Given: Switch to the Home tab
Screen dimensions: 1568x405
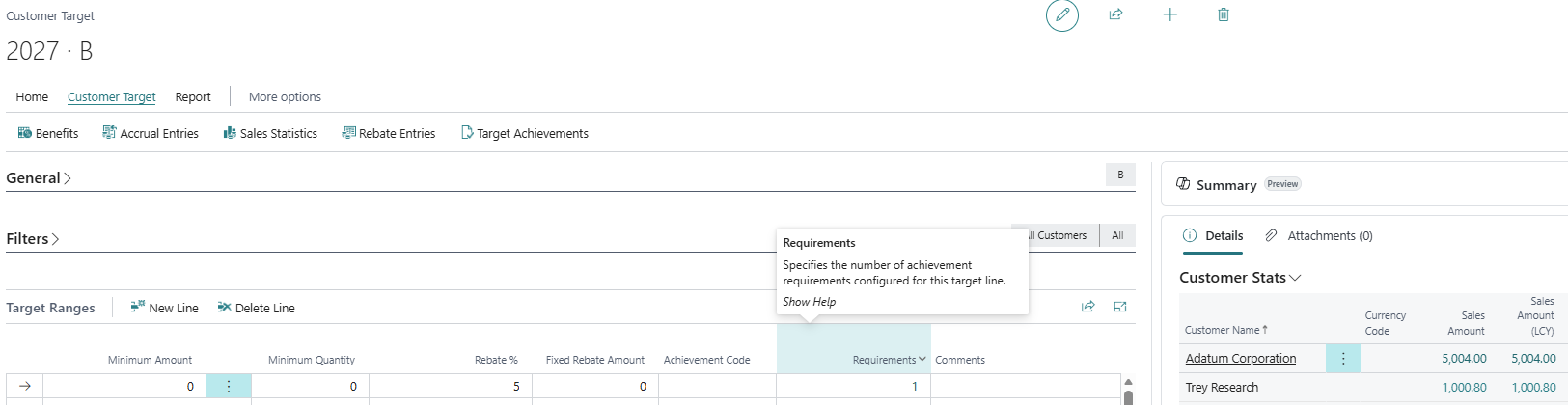Looking at the screenshot, I should pyautogui.click(x=32, y=96).
